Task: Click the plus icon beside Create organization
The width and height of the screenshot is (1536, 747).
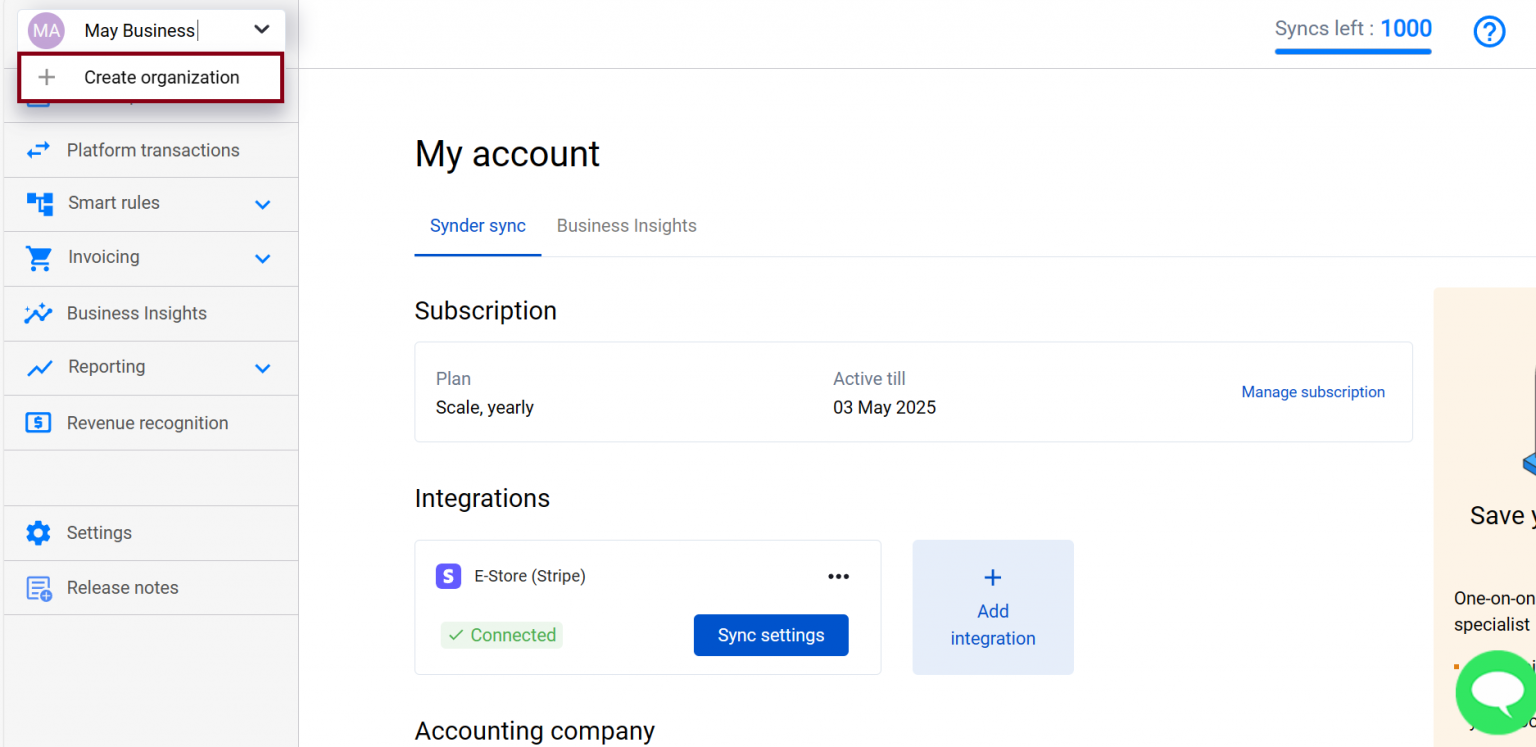Action: tap(46, 77)
